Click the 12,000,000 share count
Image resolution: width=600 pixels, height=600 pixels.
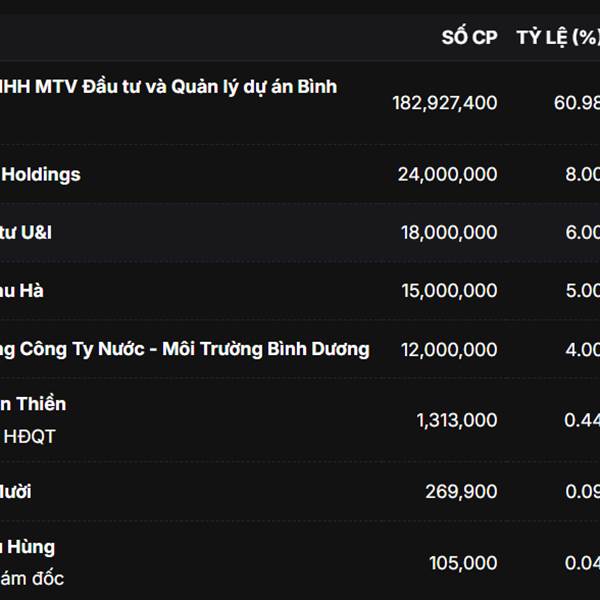click(448, 349)
